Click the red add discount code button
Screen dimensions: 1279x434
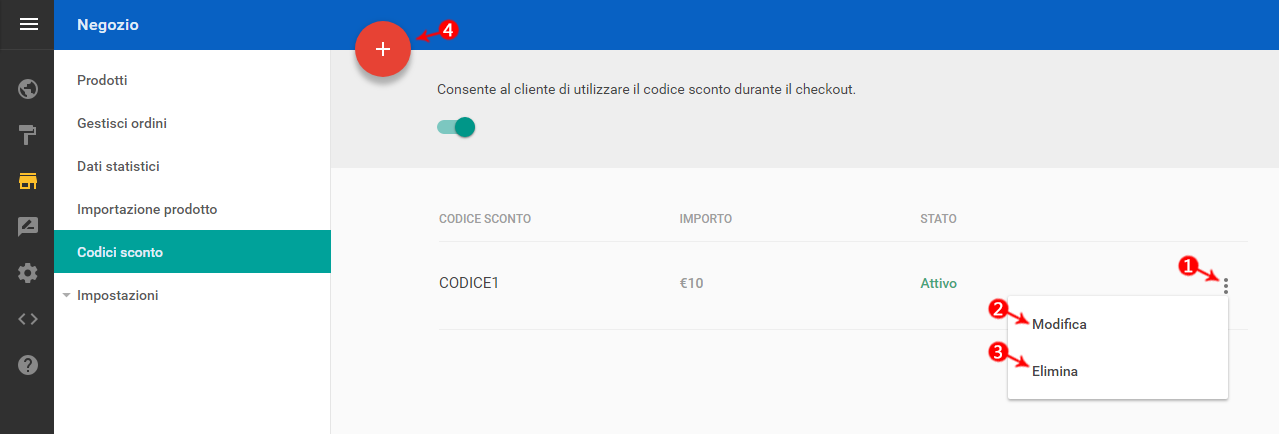coord(383,49)
